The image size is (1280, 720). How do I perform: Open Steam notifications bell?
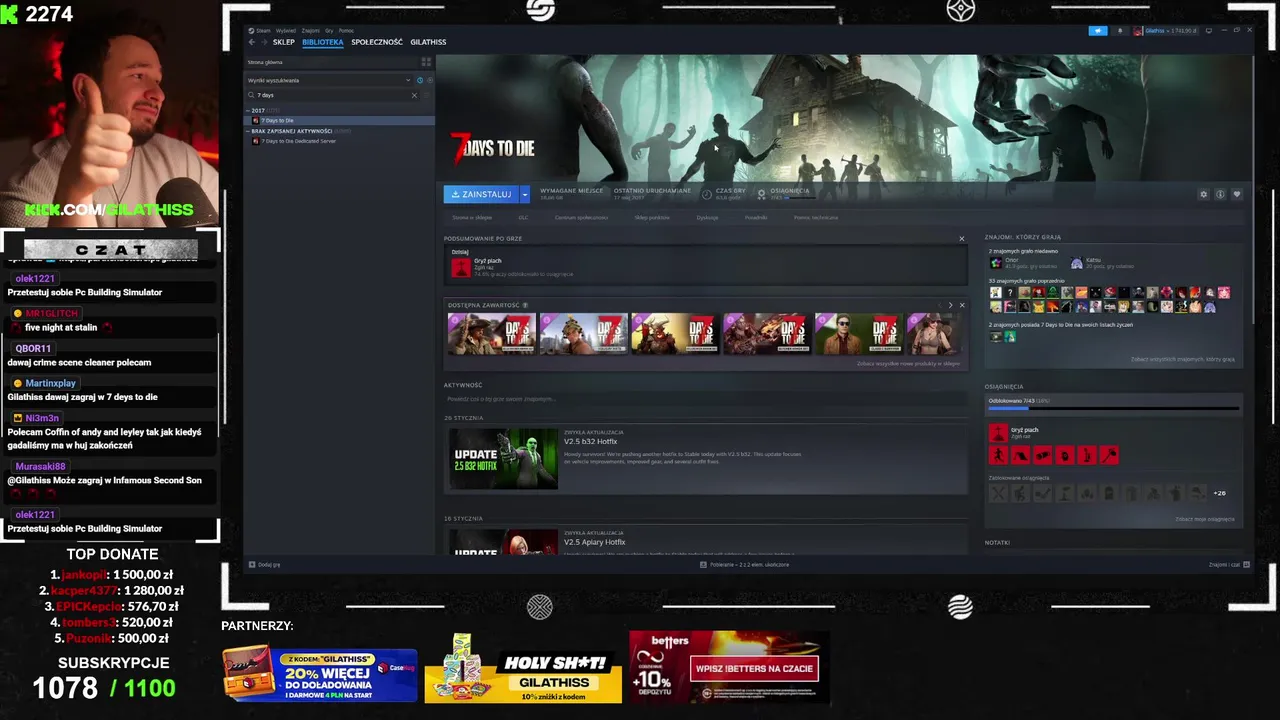click(x=1119, y=30)
